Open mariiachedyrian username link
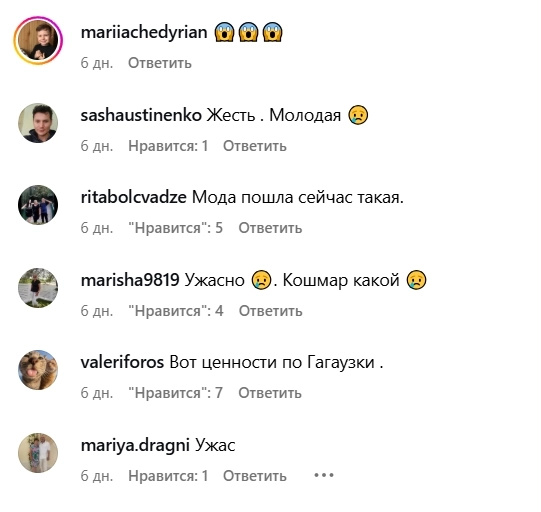Viewport: 541px width, 512px height. (144, 33)
